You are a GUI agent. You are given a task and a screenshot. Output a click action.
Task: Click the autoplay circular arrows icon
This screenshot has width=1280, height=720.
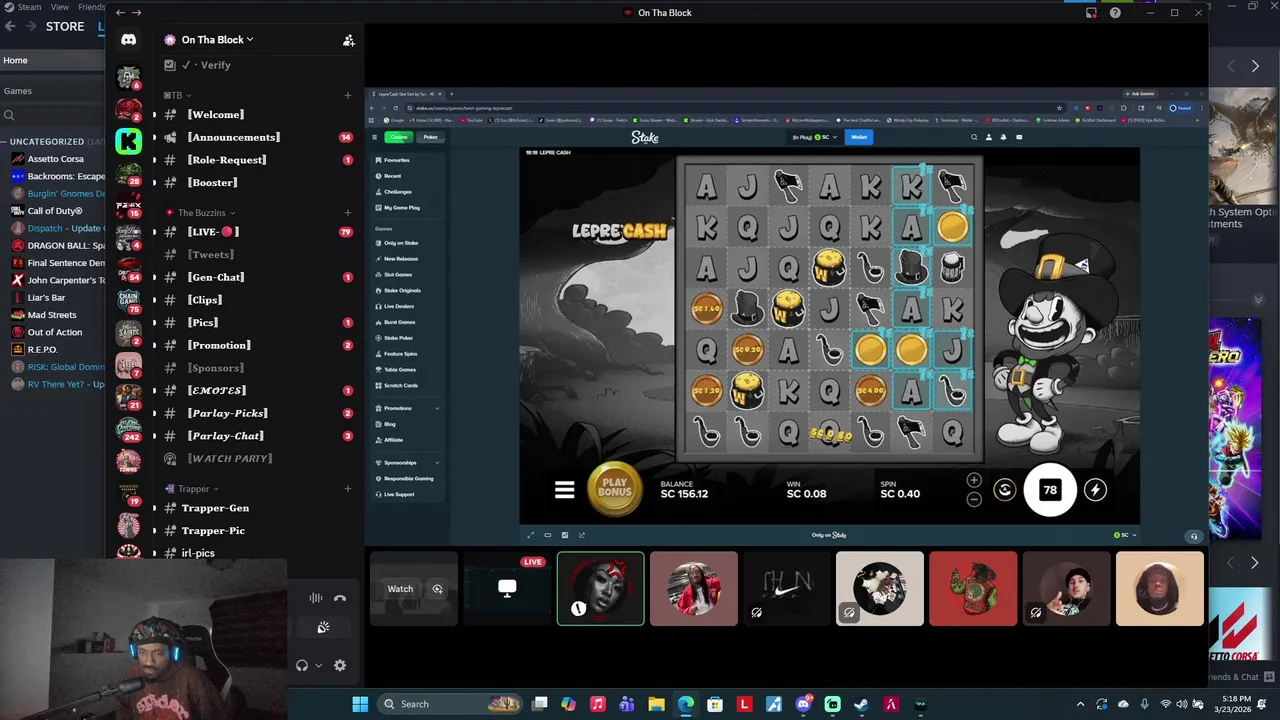coord(1005,490)
